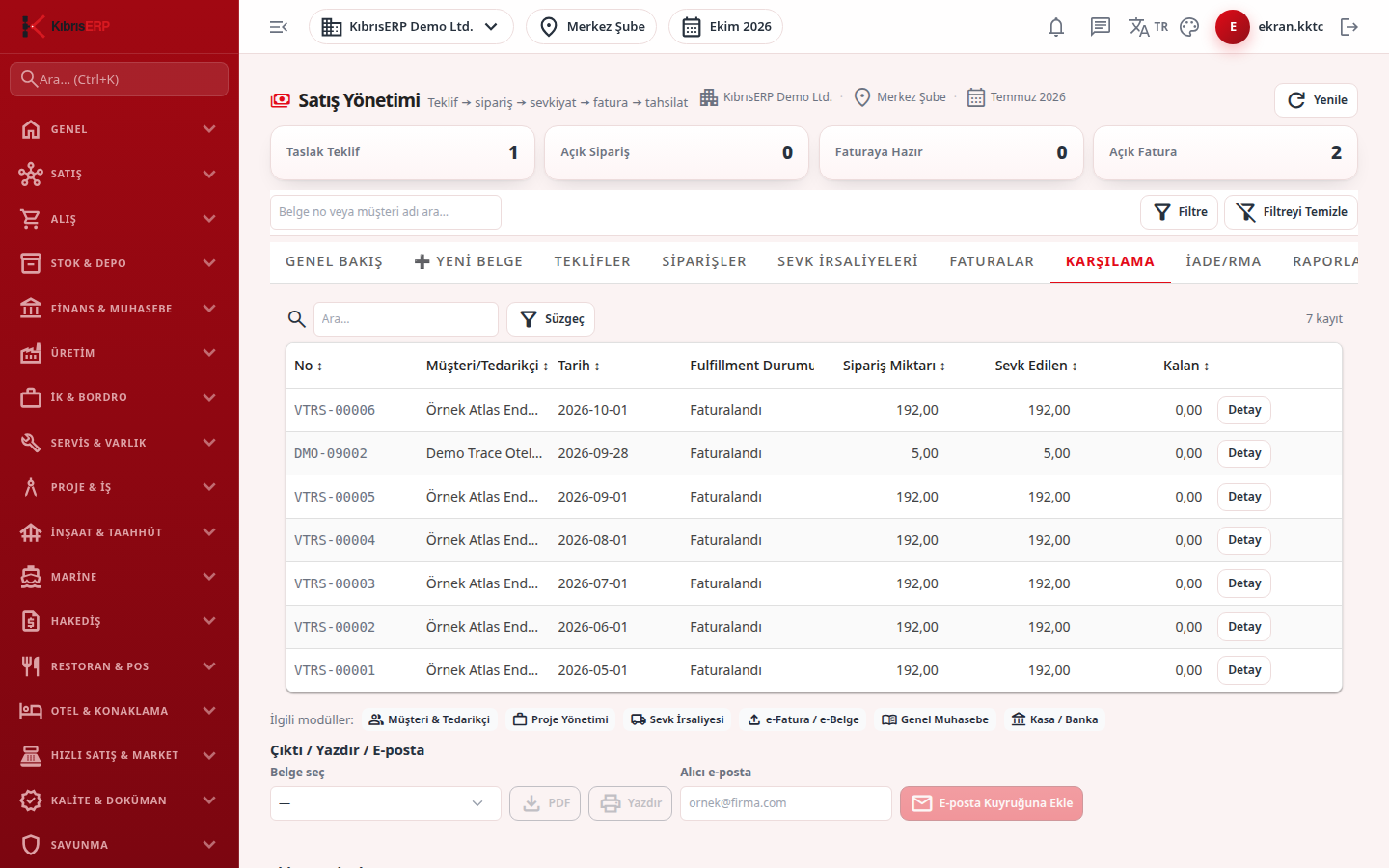
Task: Open the Proje Yönetimi module link
Action: point(560,719)
